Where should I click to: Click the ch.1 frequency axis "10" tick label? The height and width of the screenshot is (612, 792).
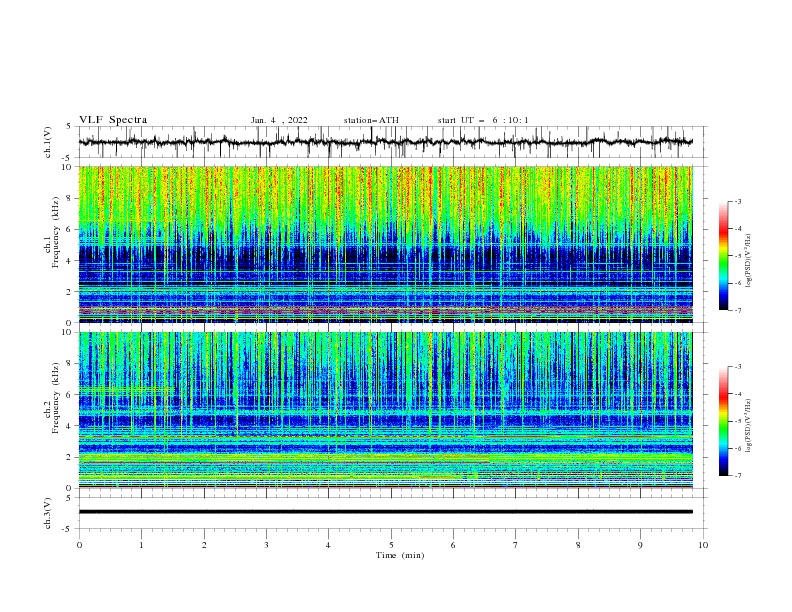[x=69, y=167]
